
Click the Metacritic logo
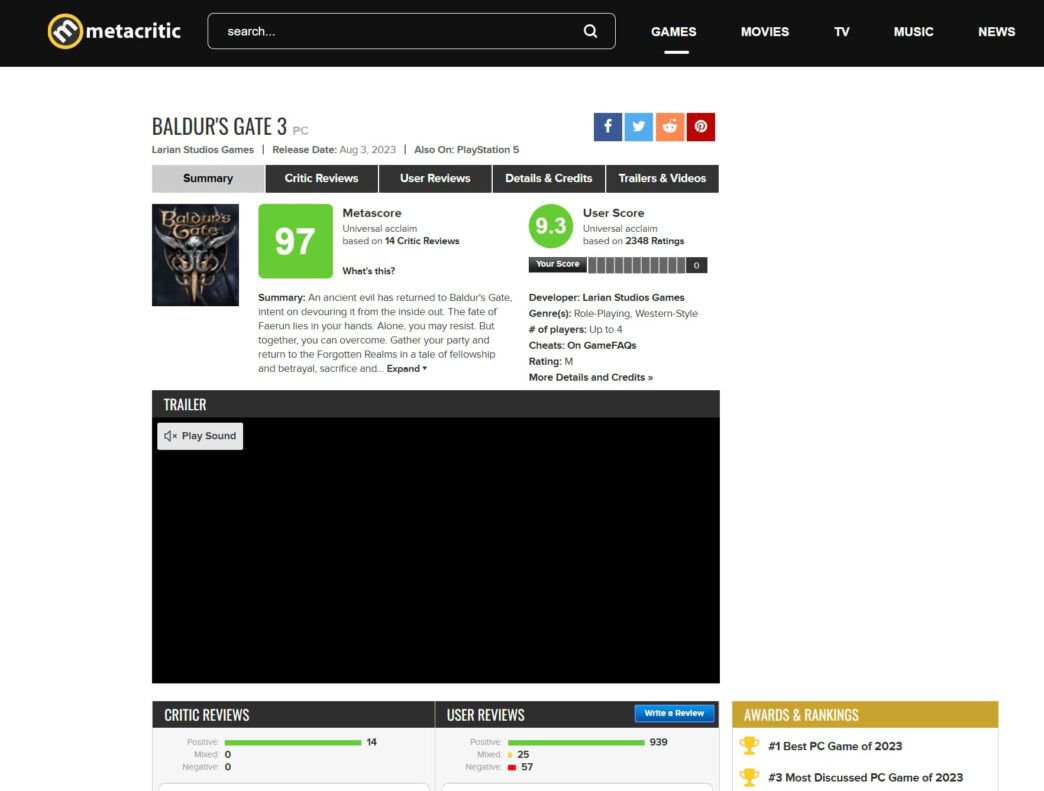pyautogui.click(x=115, y=31)
